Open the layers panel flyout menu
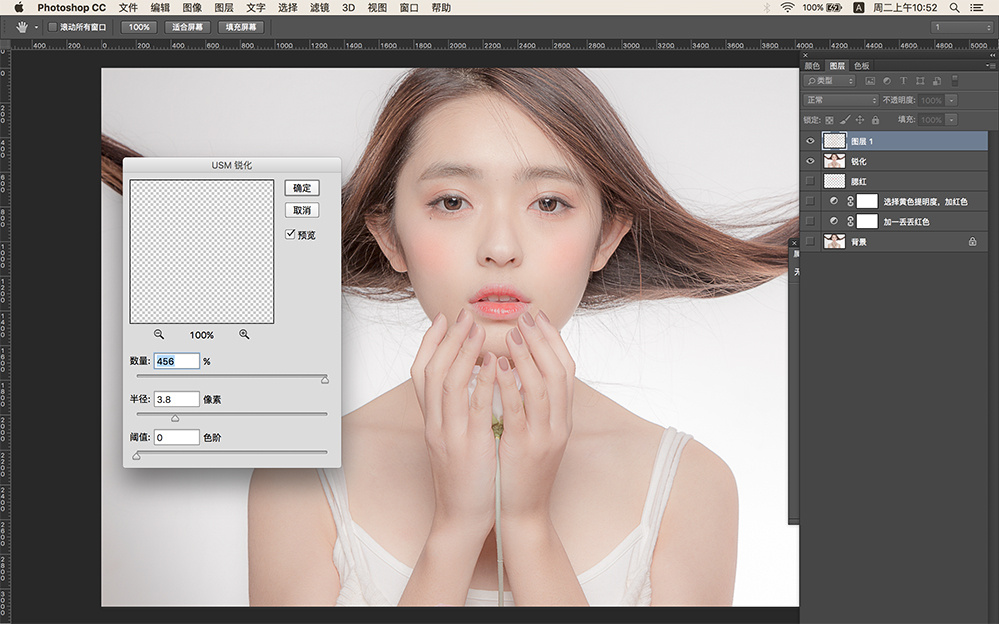Image resolution: width=999 pixels, height=624 pixels. pyautogui.click(x=990, y=66)
